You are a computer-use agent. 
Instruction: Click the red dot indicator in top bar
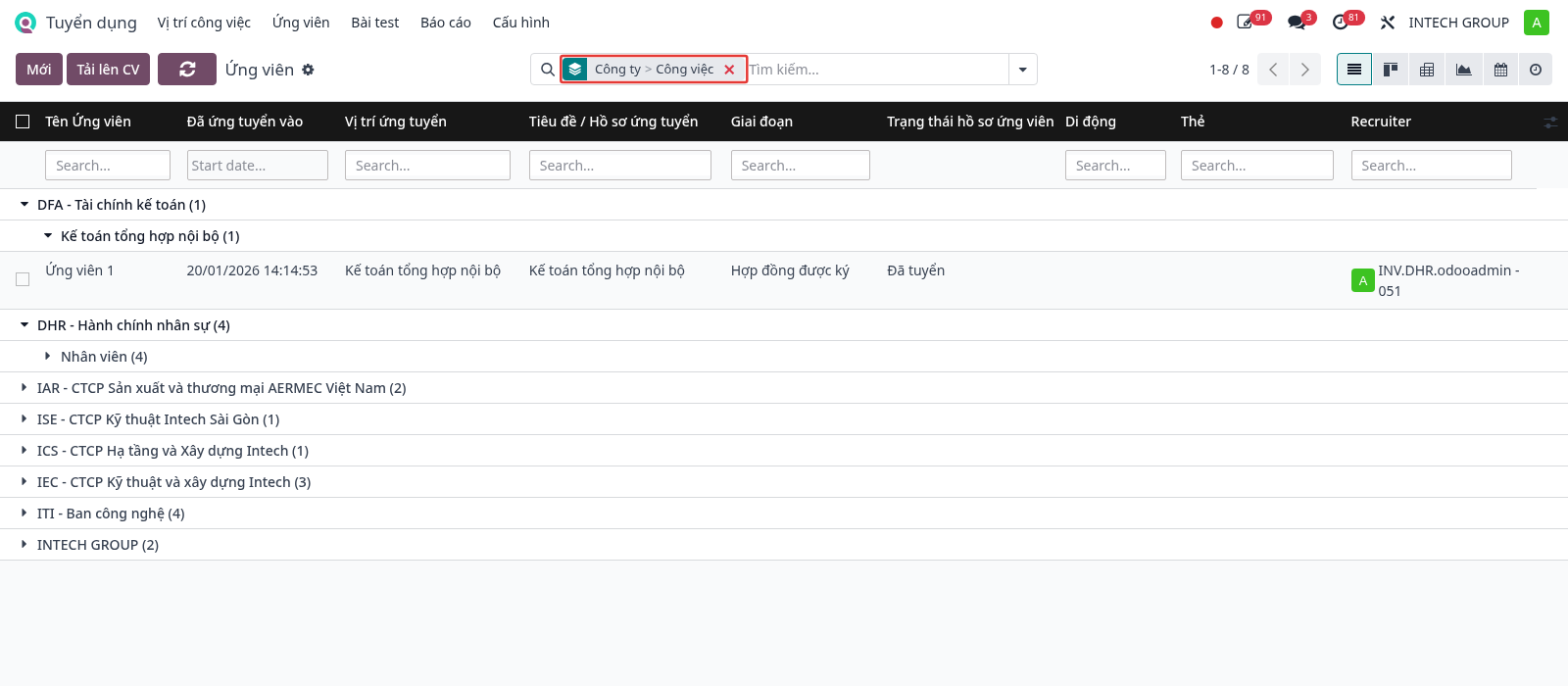coord(1216,23)
